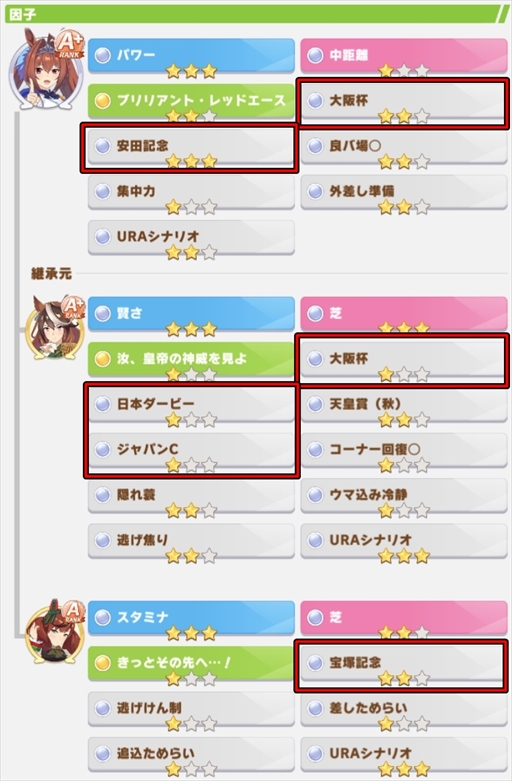This screenshot has height=781, width=512.
Task: Select the middle A+ rank inheritance character portrait
Action: [x=55, y=328]
